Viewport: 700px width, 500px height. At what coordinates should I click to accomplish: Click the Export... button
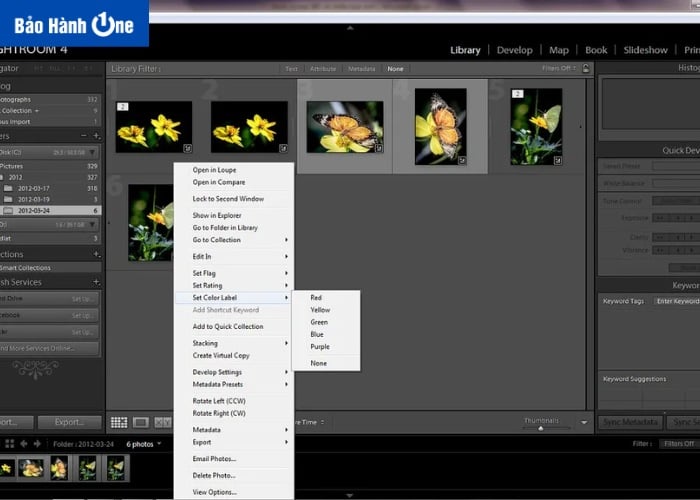[x=70, y=422]
